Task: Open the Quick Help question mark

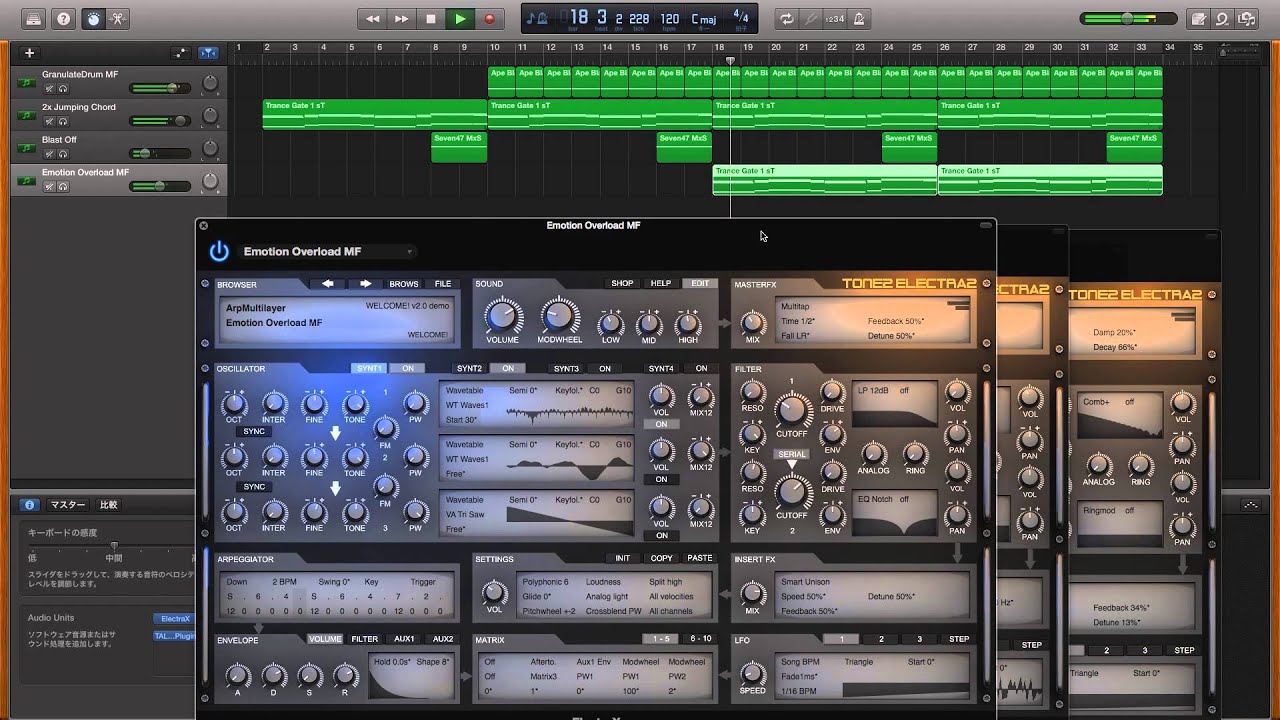Action: 64,18
